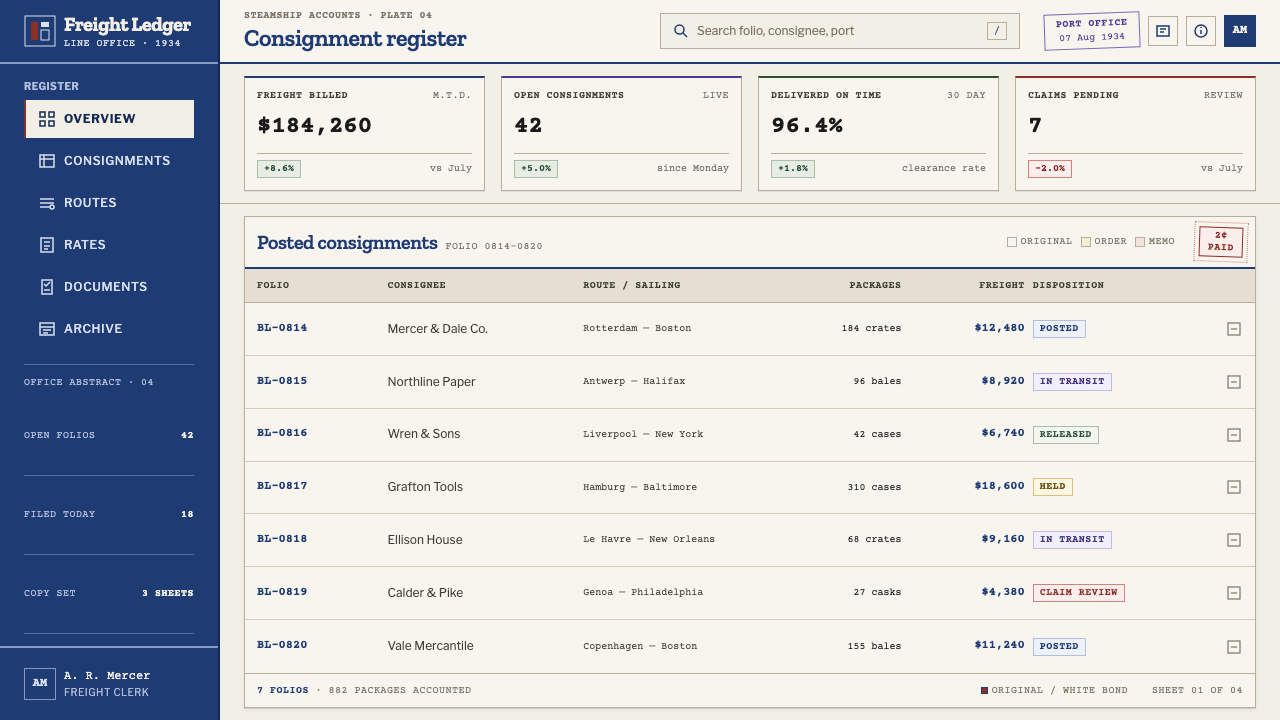Image resolution: width=1280 pixels, height=720 pixels.
Task: Click the red Original / White Bond swatch
Action: pyautogui.click(x=985, y=691)
